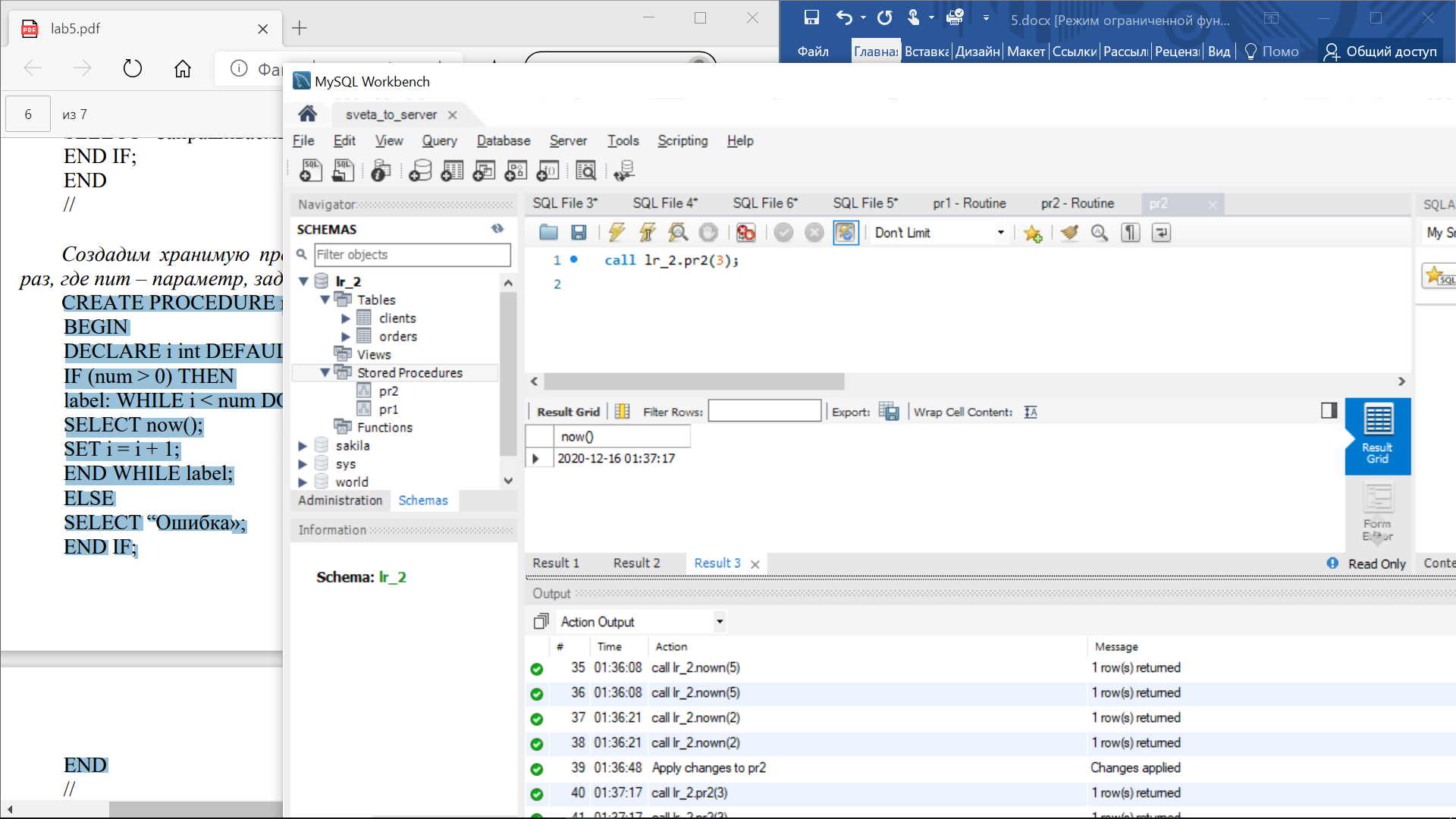Create a new SQL tab icon
This screenshot has width=1456, height=819.
[x=311, y=171]
